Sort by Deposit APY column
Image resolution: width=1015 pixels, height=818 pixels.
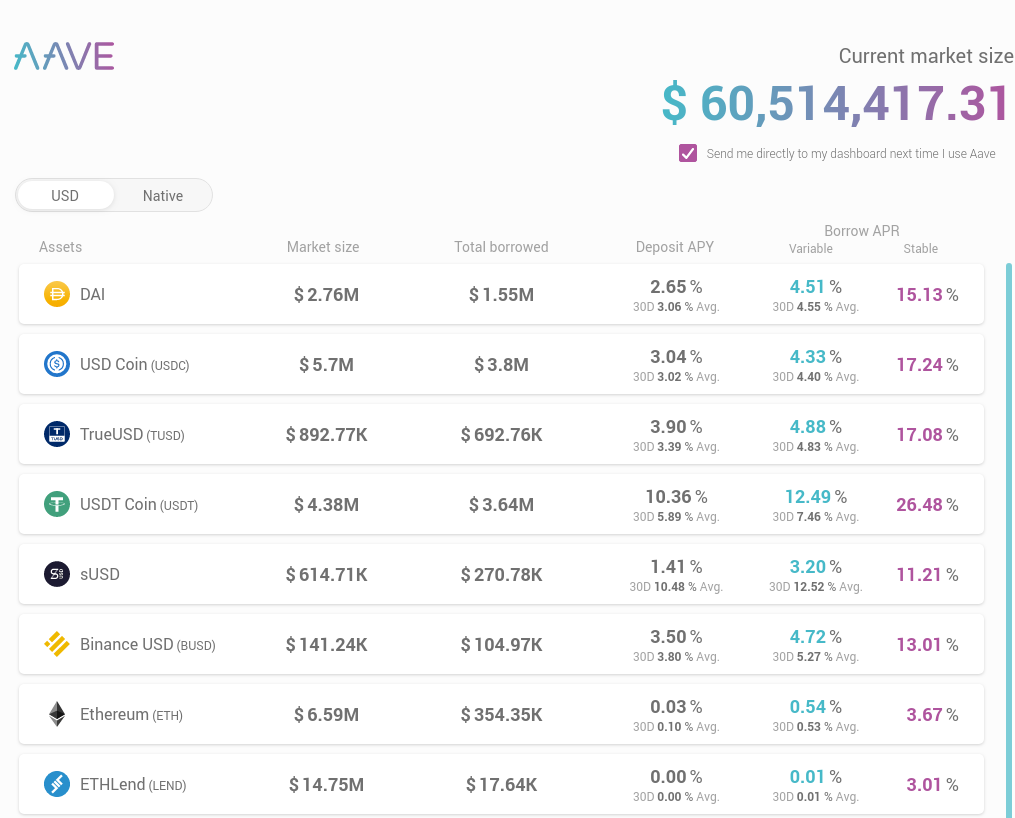pos(675,247)
